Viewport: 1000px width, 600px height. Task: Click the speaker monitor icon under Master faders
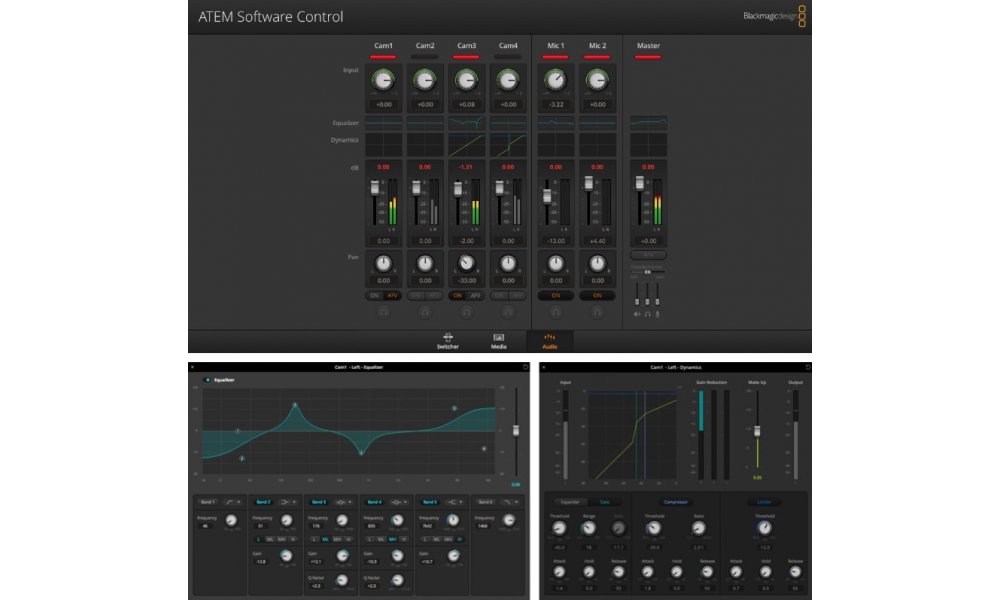(x=637, y=313)
